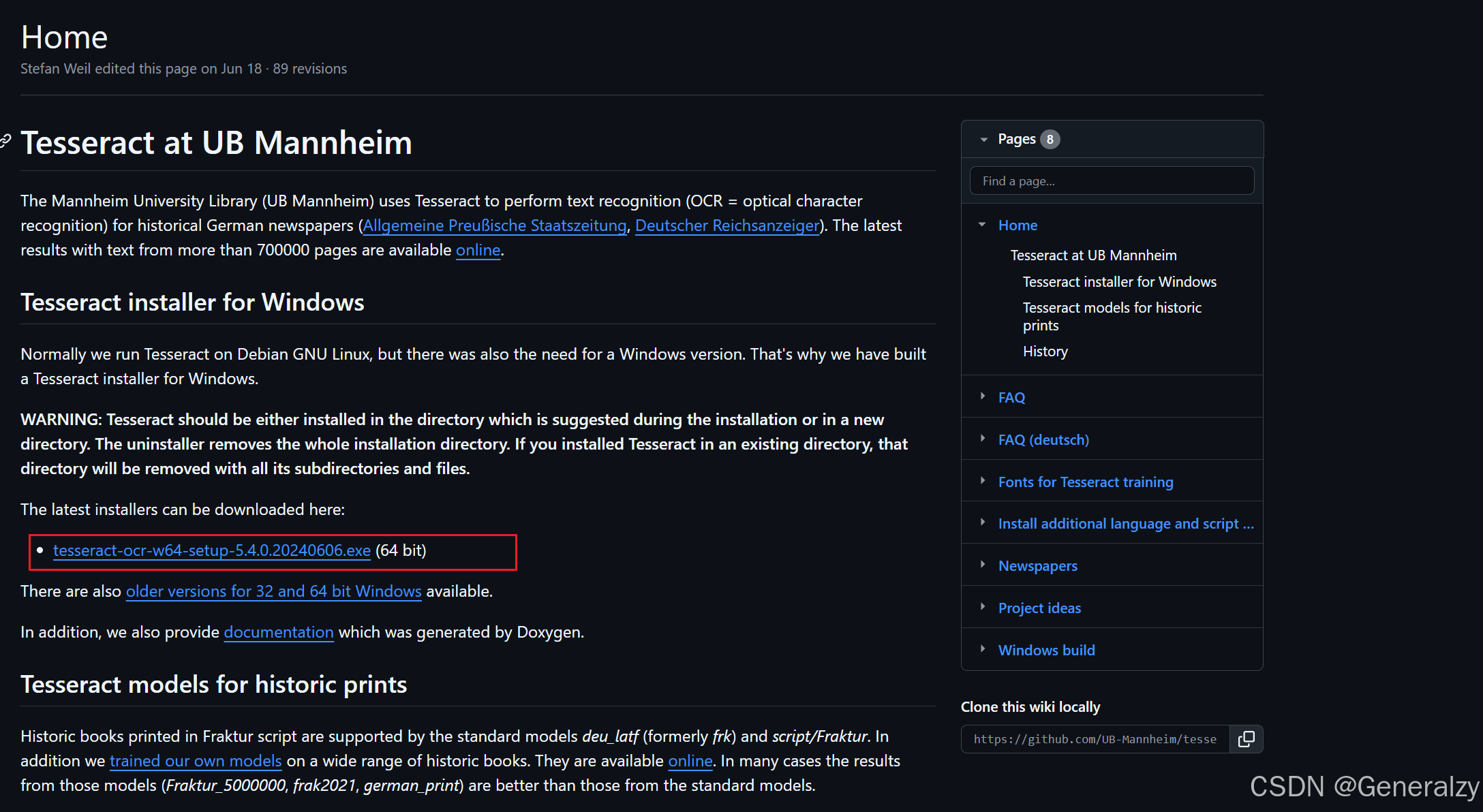This screenshot has width=1483, height=812.
Task: View the 89 revisions history
Action: click(x=309, y=69)
